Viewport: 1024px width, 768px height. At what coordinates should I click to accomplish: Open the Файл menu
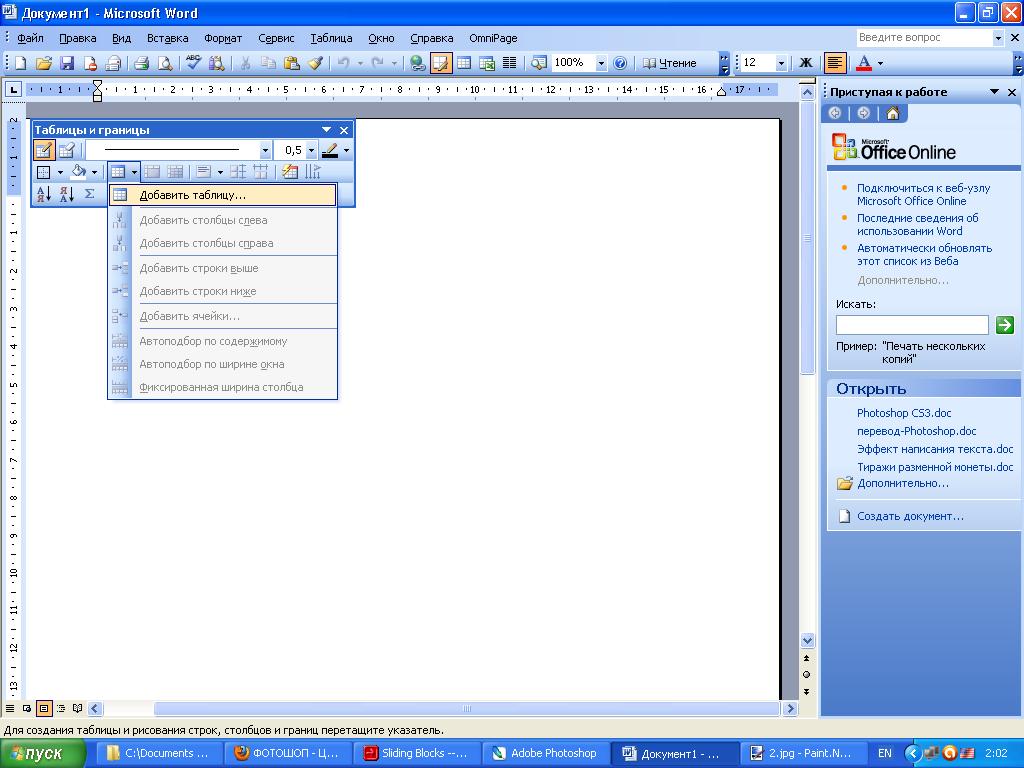click(30, 38)
